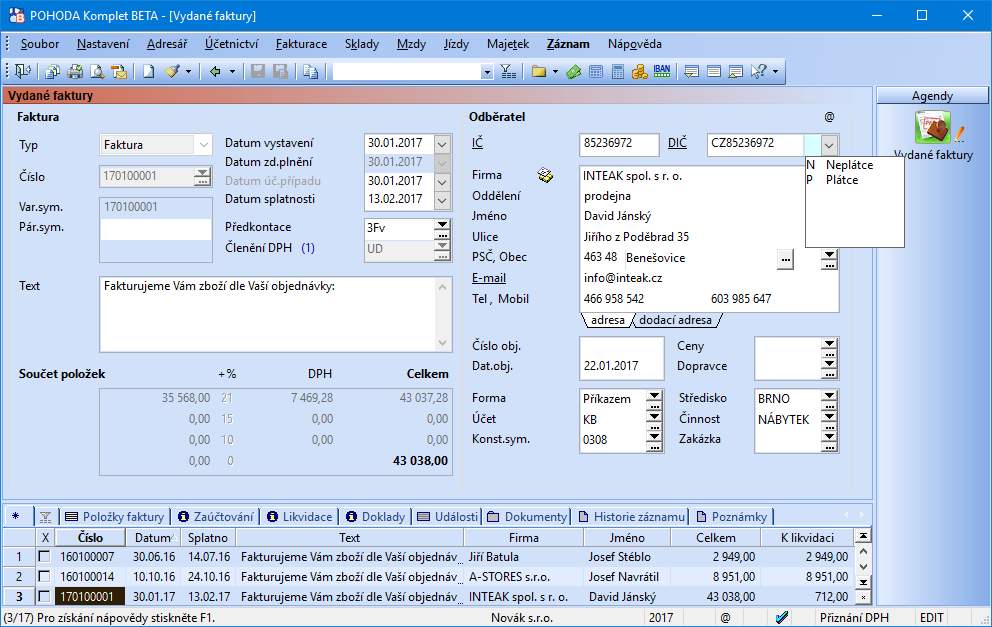Click the broom cleanup toolbar icon
Viewport: 992px width, 627px height.
pyautogui.click(x=172, y=71)
